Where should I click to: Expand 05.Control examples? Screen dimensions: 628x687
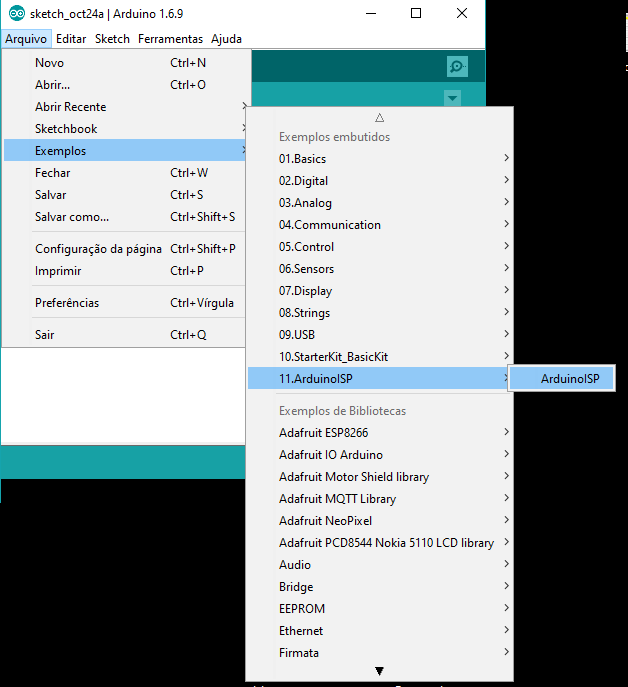[x=380, y=247]
